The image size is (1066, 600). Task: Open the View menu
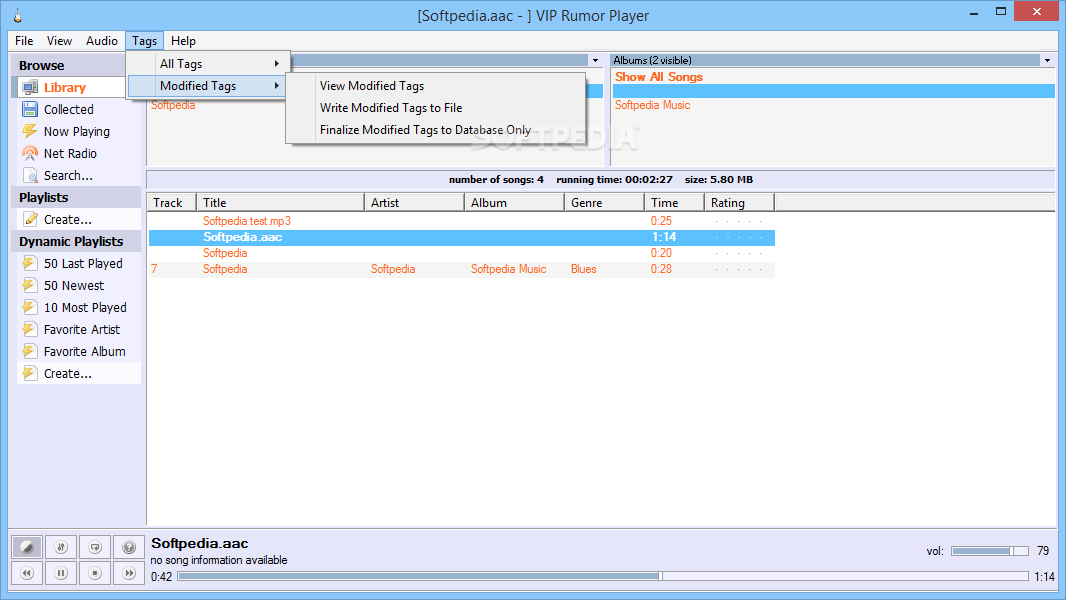[x=59, y=41]
